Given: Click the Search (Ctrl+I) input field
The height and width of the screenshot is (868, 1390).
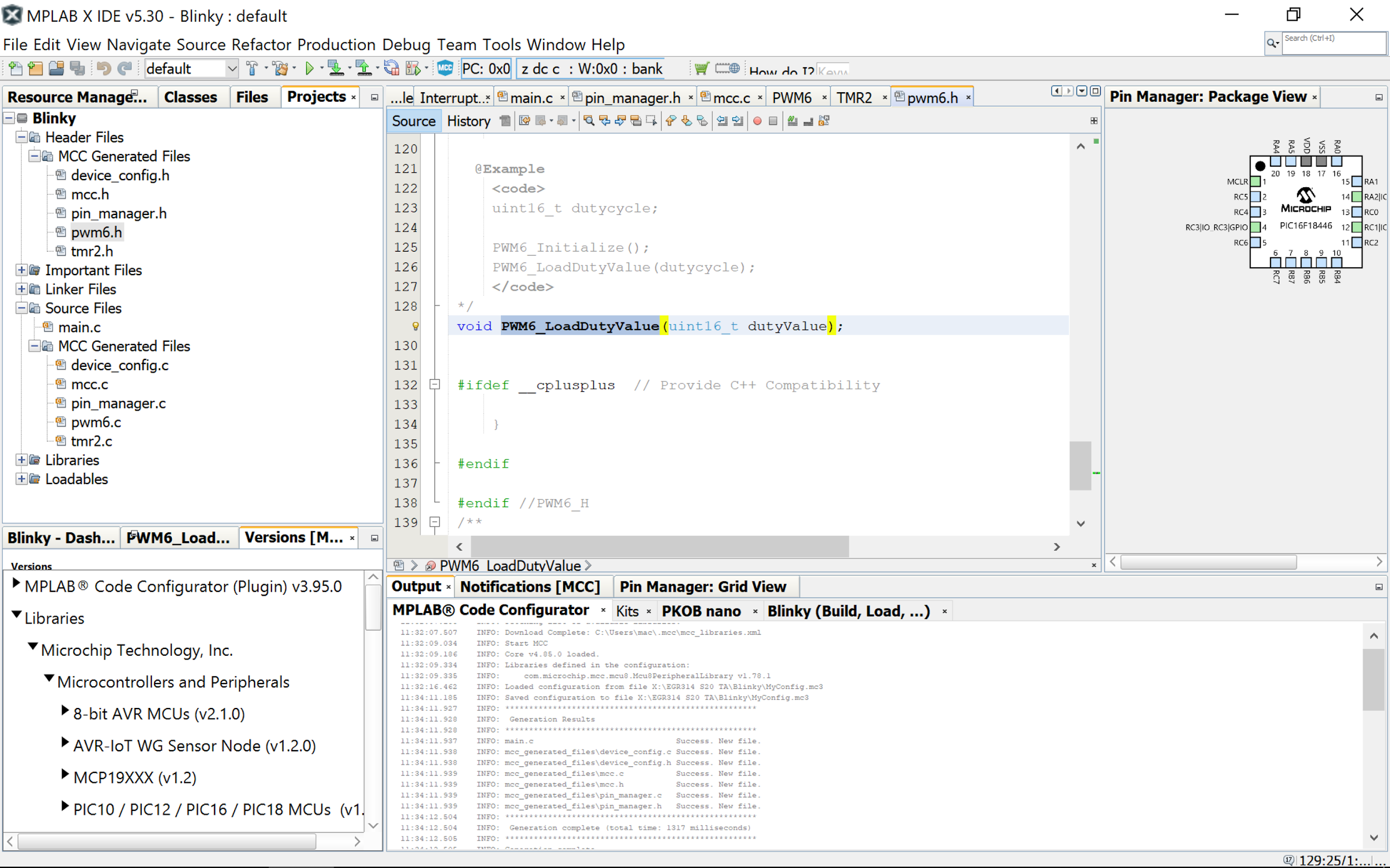Looking at the screenshot, I should click(x=1333, y=43).
